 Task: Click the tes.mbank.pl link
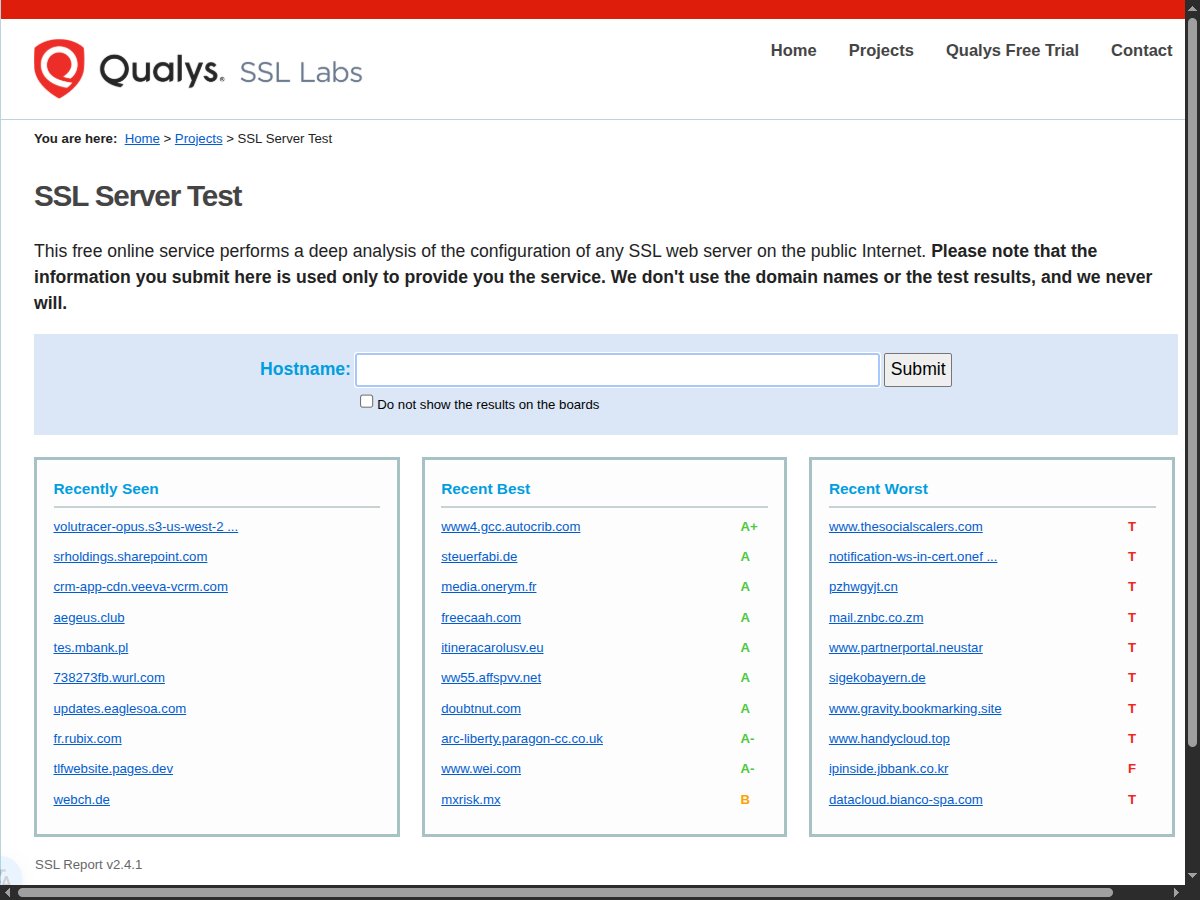[91, 648]
